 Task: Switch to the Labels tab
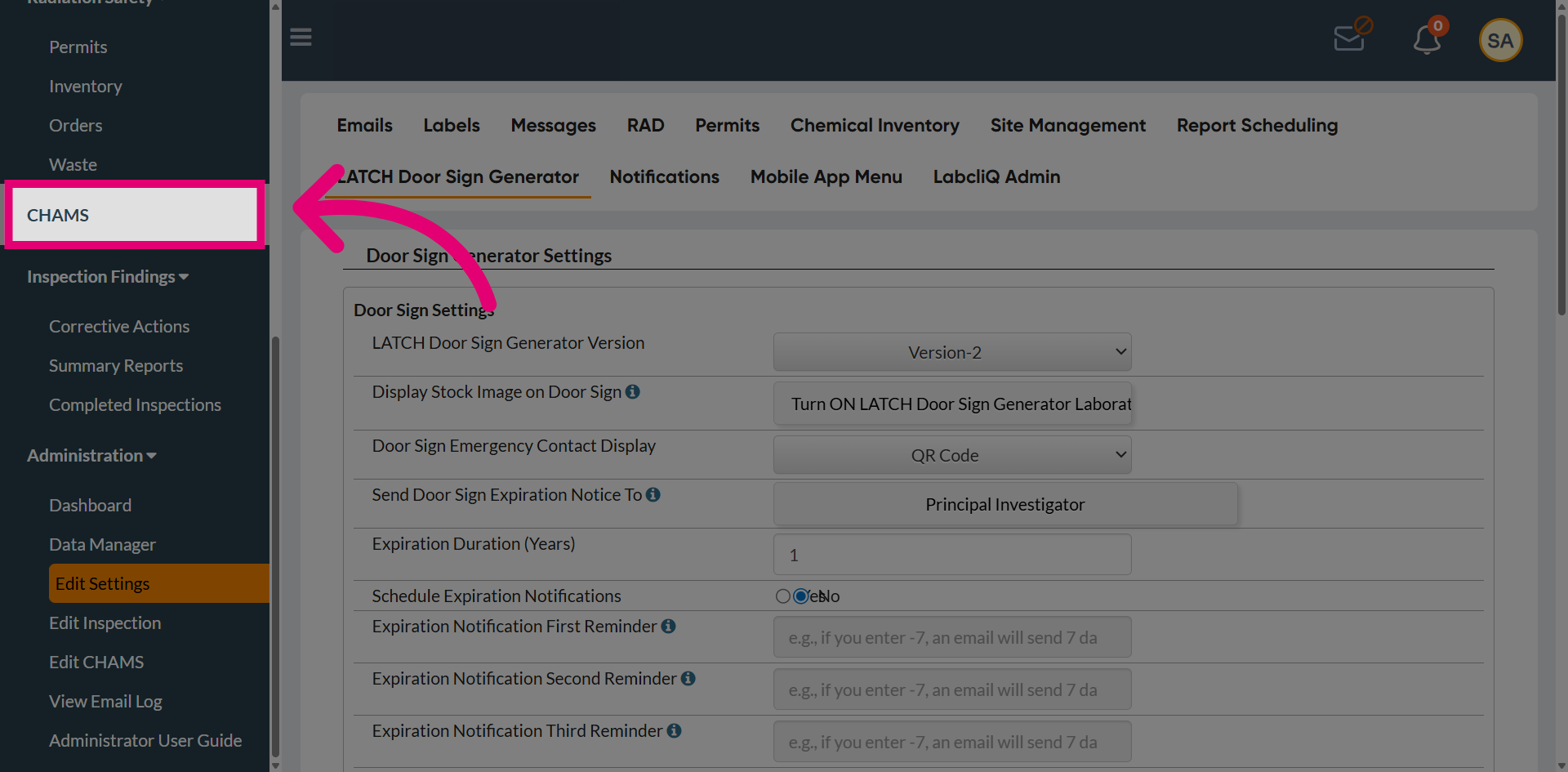click(x=452, y=125)
